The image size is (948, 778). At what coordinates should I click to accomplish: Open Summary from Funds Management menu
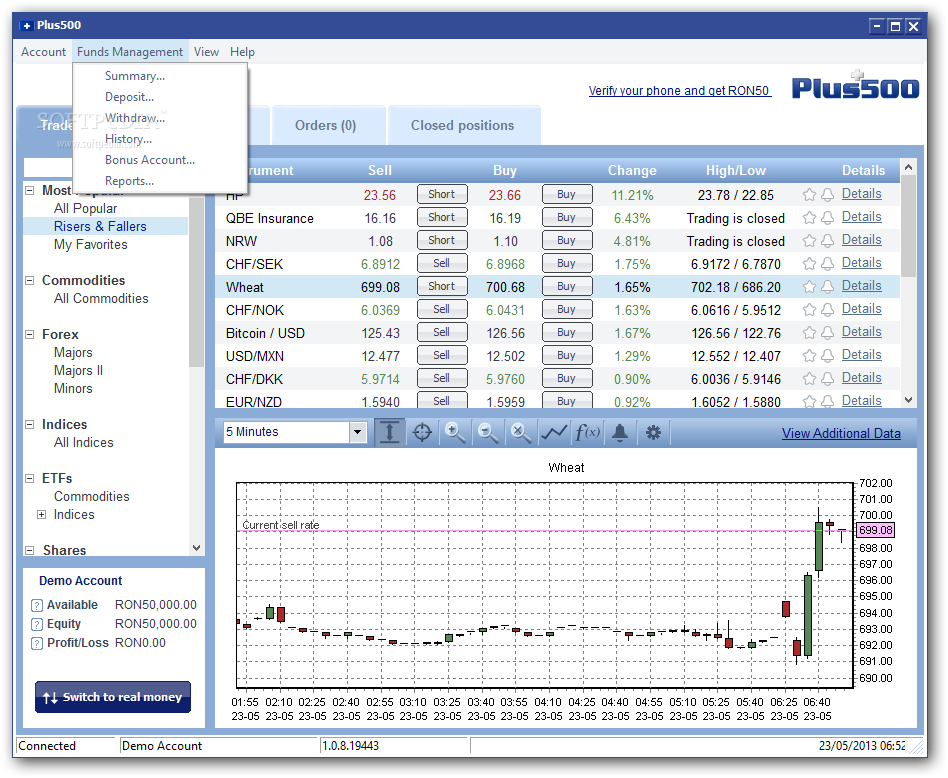tap(134, 76)
